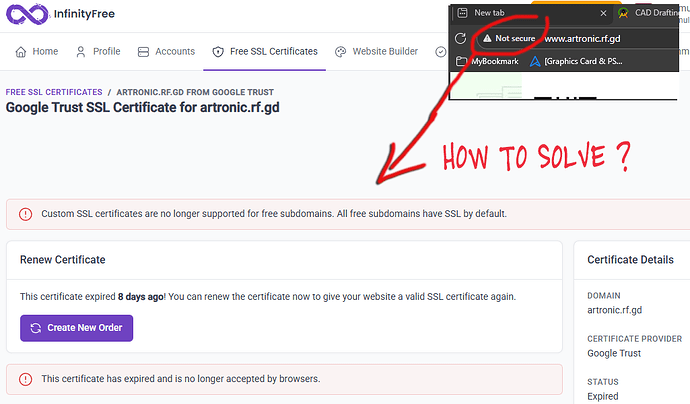Click the Profile person icon

80,51
